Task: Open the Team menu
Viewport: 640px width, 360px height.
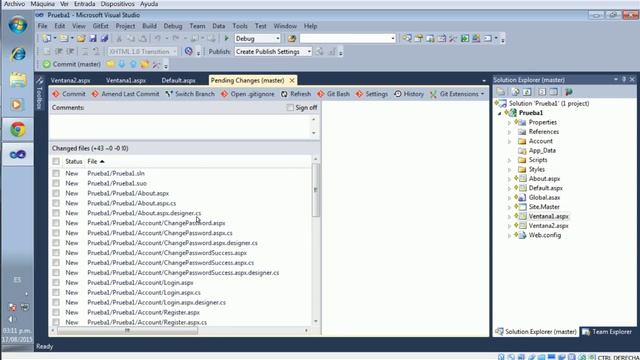Action: [197, 26]
